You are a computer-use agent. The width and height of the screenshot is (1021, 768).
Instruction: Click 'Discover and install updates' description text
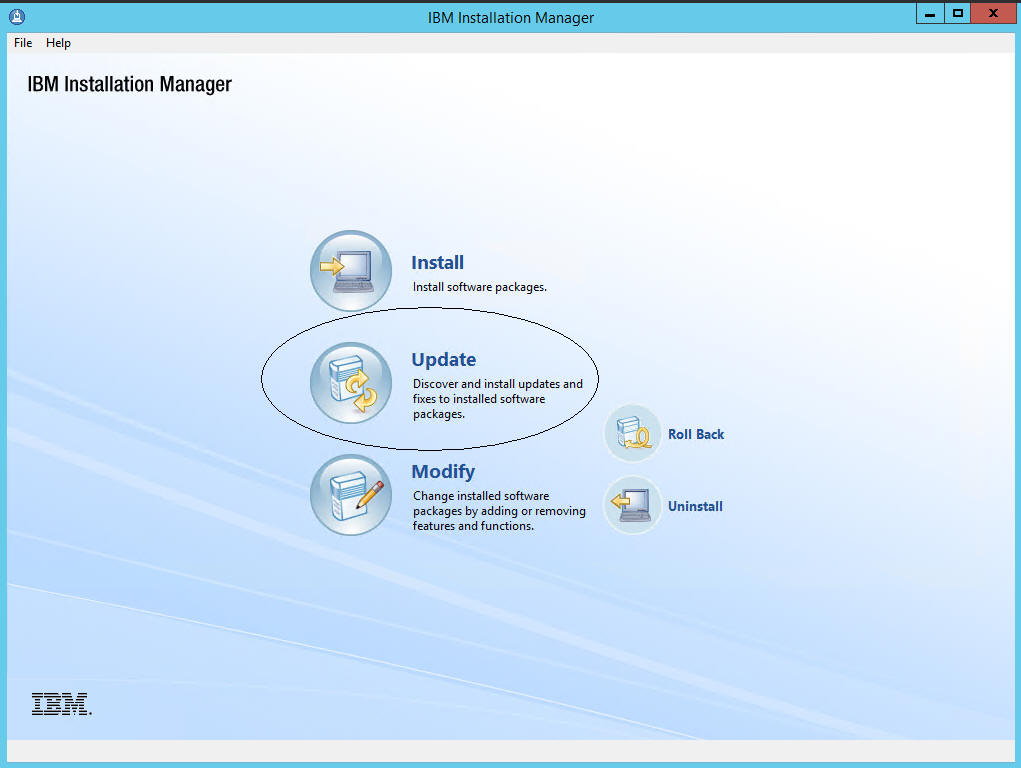tap(498, 399)
